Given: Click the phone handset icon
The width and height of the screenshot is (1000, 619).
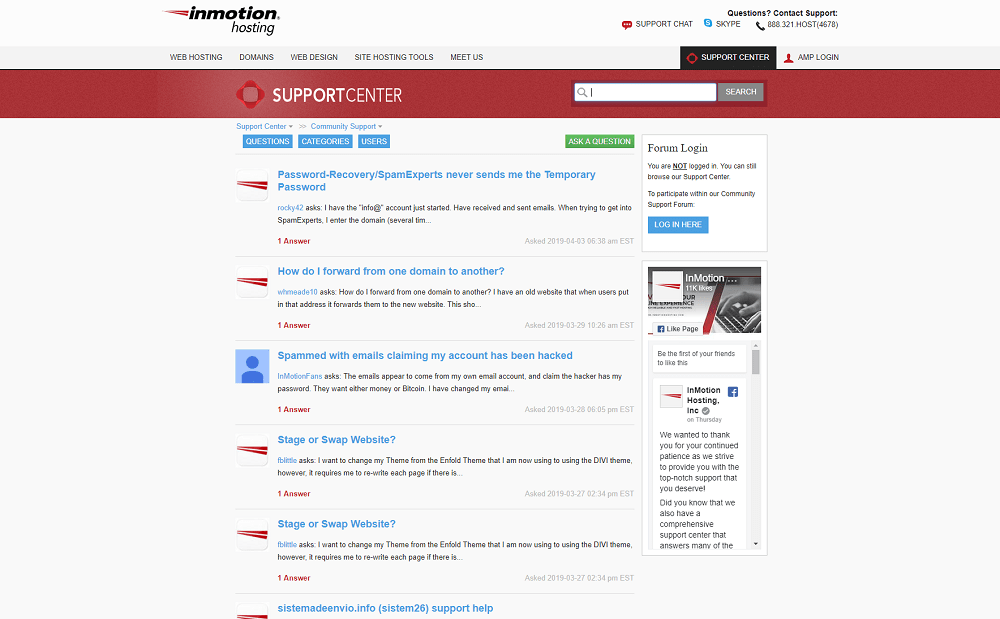Looking at the screenshot, I should coord(760,25).
